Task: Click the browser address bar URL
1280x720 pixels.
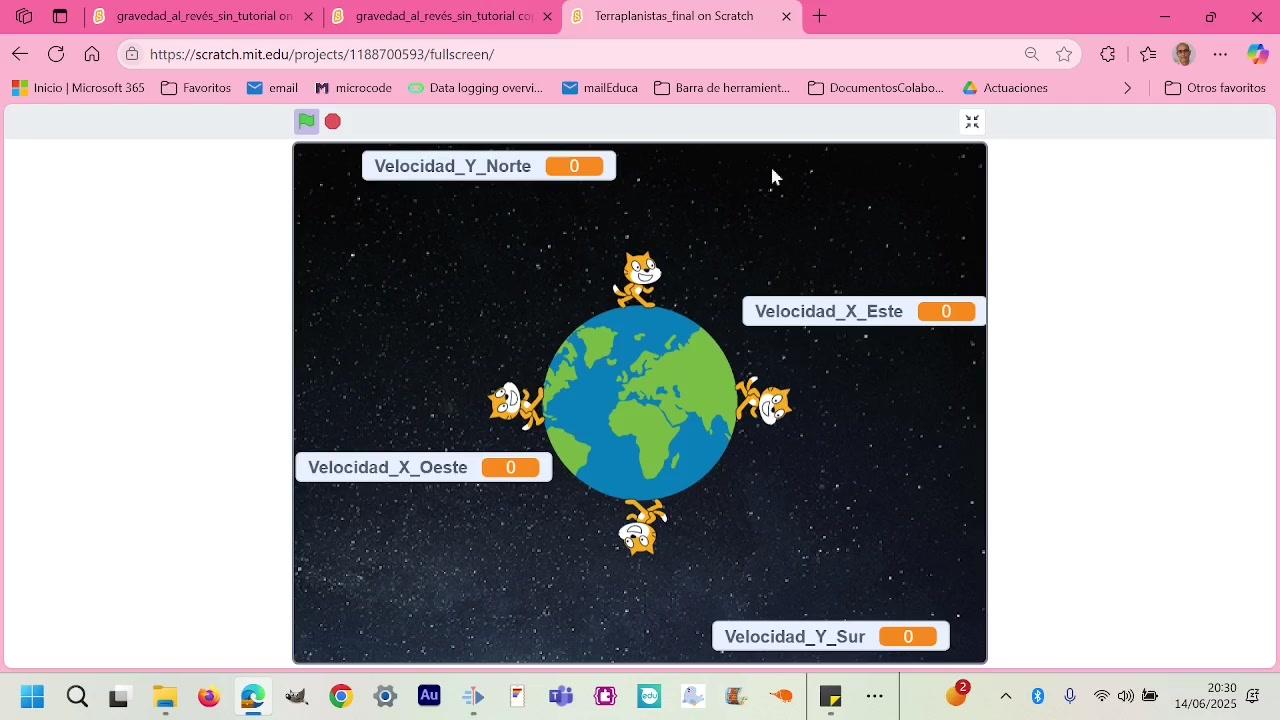Action: click(x=322, y=54)
